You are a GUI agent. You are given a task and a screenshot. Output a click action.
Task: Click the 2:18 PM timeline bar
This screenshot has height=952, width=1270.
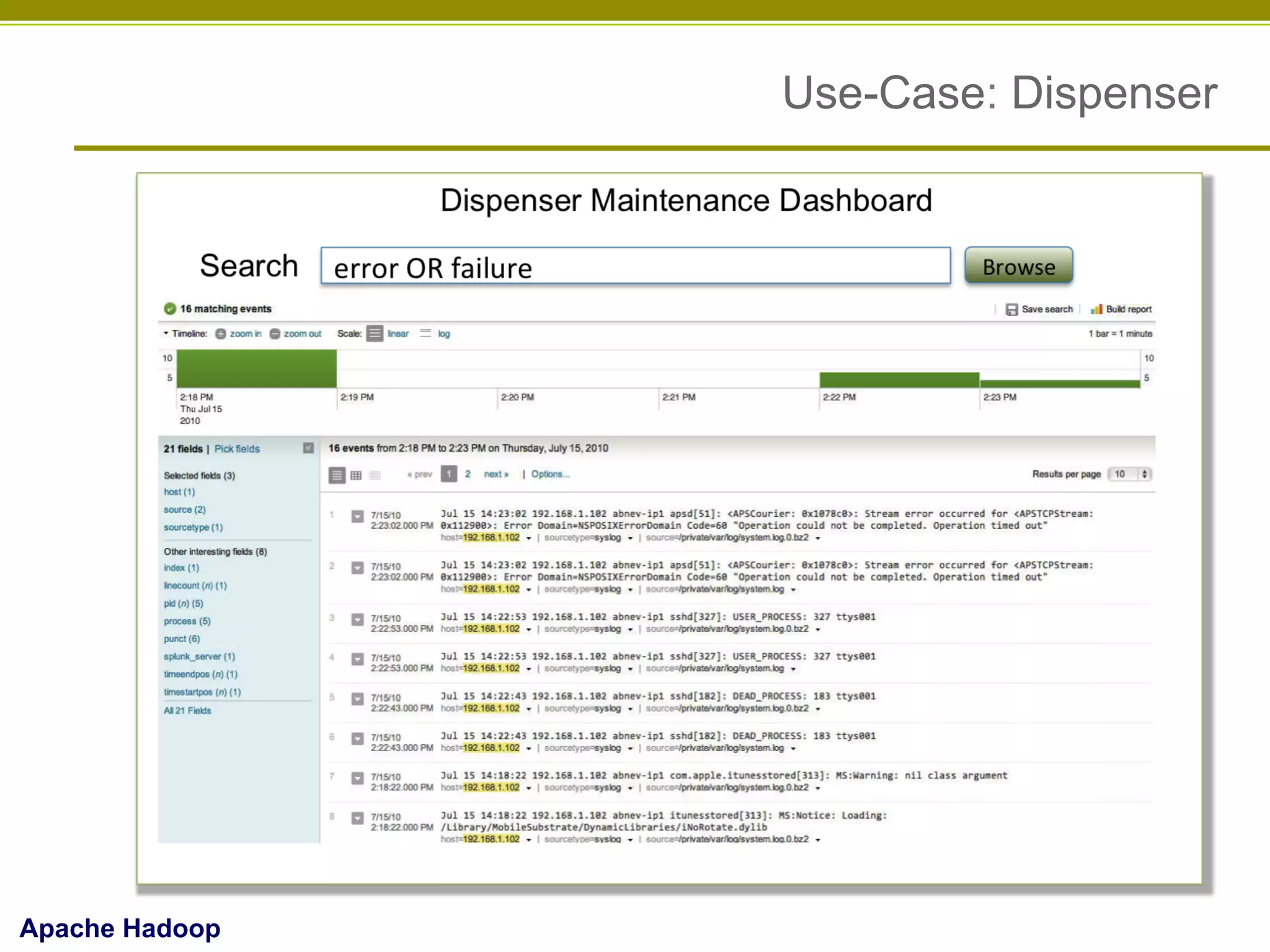(x=257, y=369)
